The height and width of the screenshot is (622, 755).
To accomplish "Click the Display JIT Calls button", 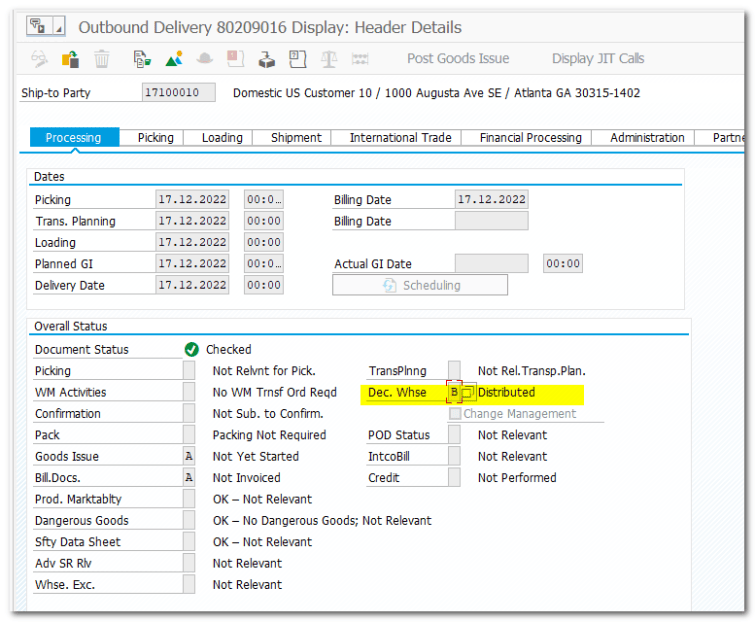I will [x=598, y=58].
